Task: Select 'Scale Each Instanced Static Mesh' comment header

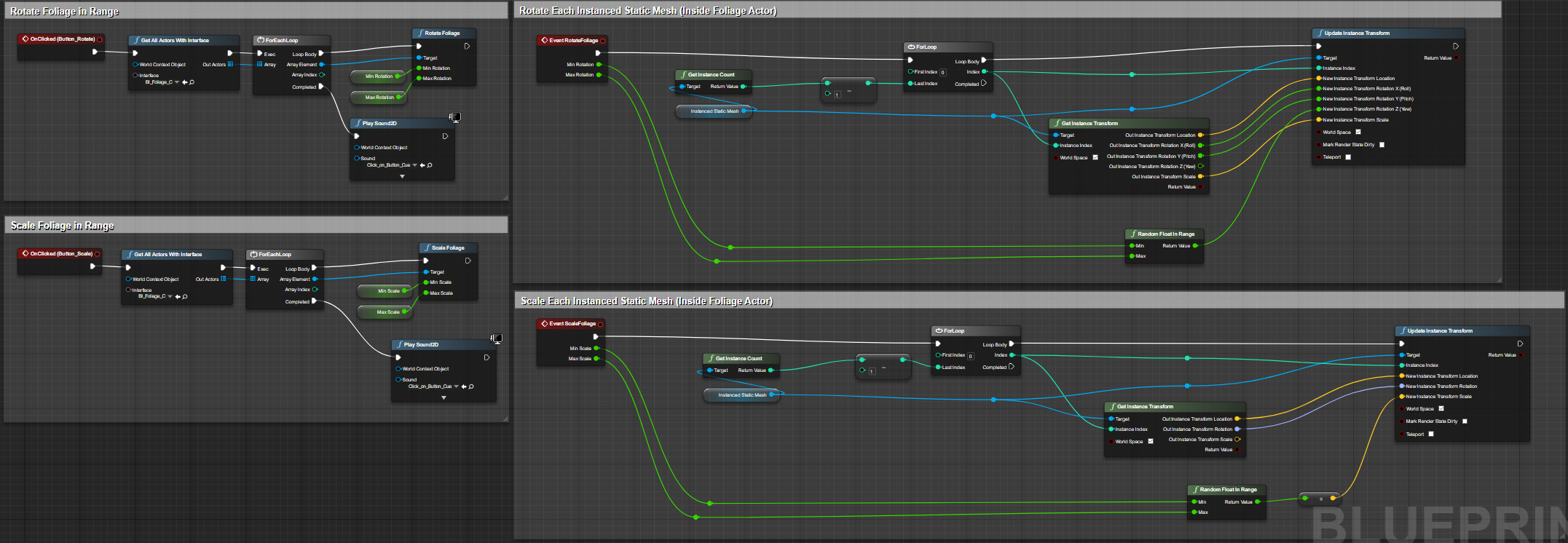Action: coord(1039,301)
